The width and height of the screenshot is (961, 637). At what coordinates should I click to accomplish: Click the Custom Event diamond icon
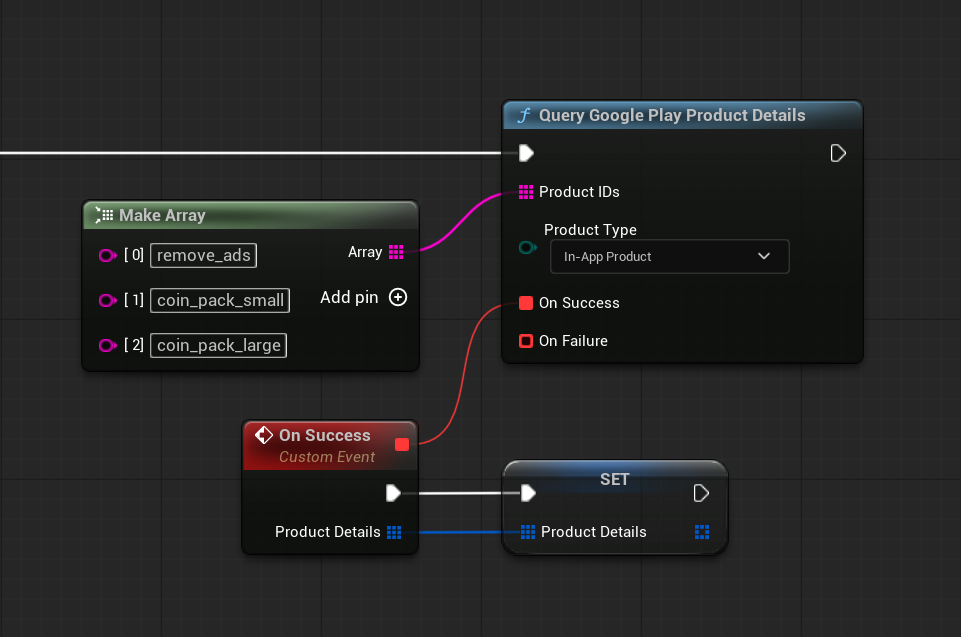click(264, 435)
